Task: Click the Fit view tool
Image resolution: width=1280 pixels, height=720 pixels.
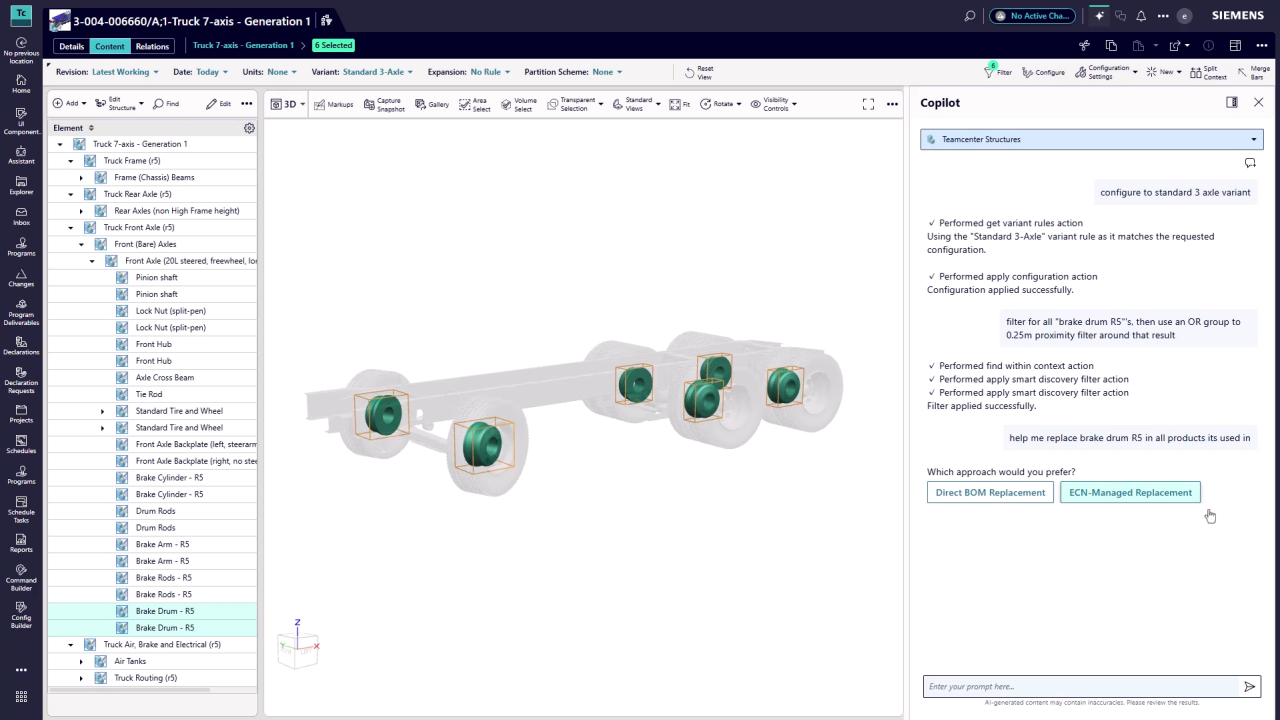Action: (x=680, y=104)
